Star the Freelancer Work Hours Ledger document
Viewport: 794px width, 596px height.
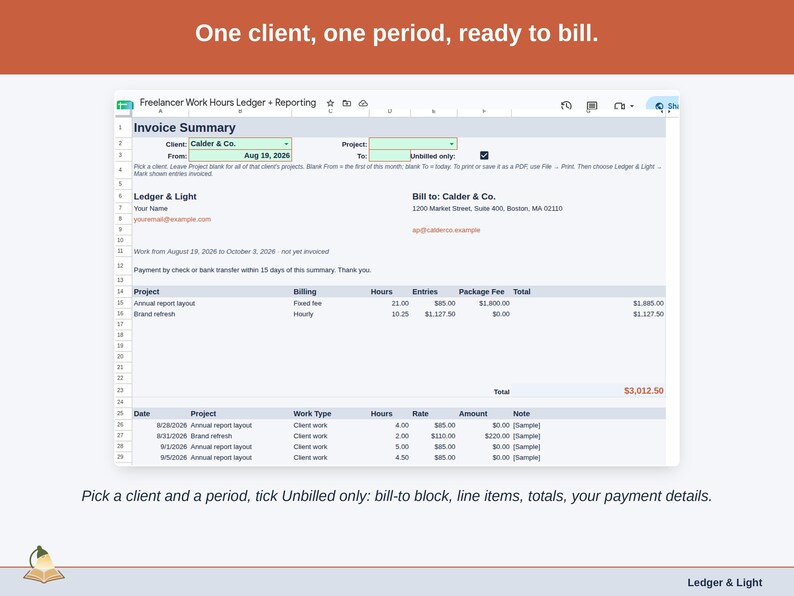tap(330, 103)
